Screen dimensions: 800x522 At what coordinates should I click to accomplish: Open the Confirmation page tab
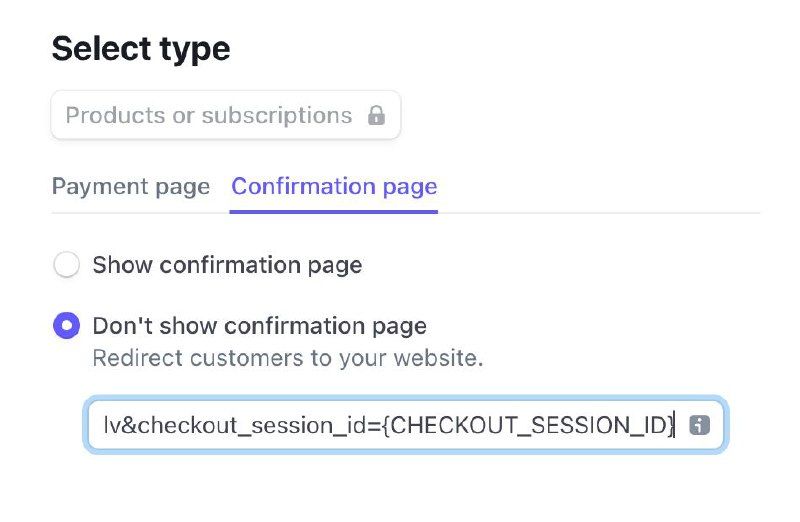[334, 187]
